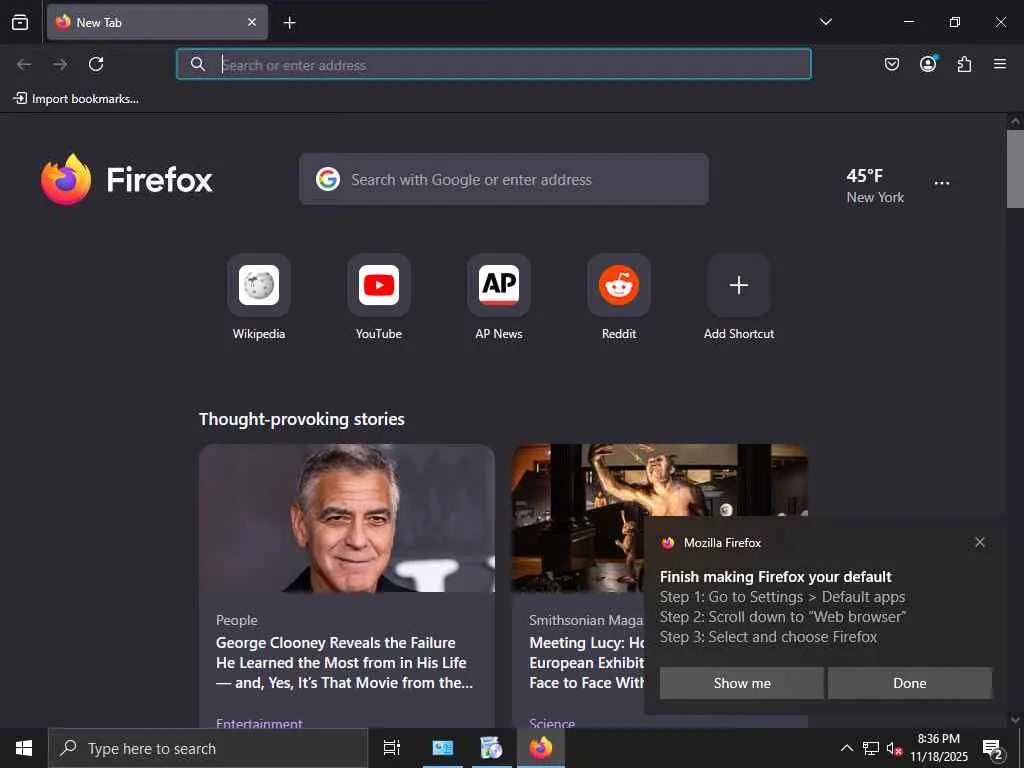
Task: Open the application hamburger menu
Action: [1000, 64]
